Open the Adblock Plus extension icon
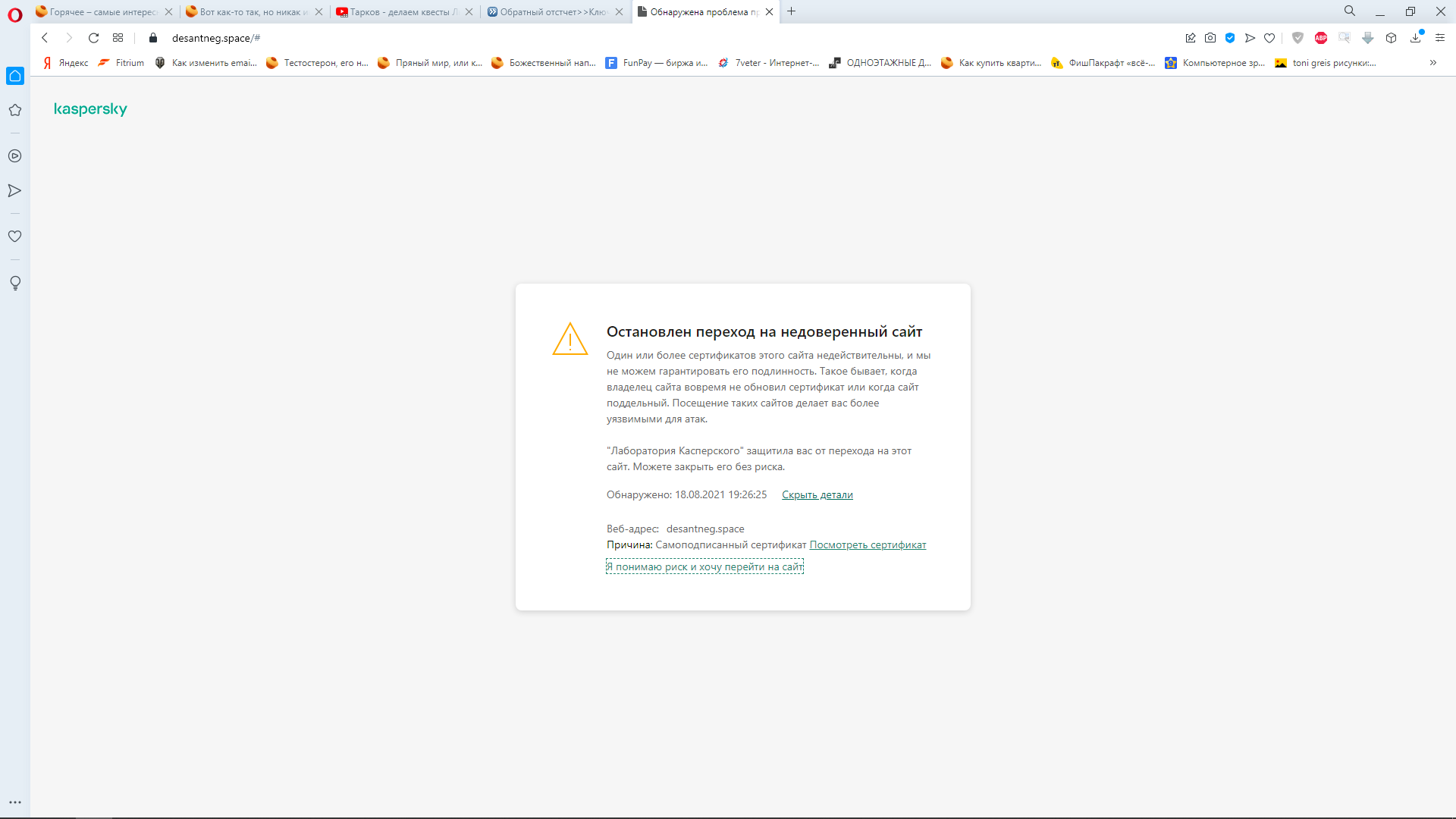 (1320, 38)
